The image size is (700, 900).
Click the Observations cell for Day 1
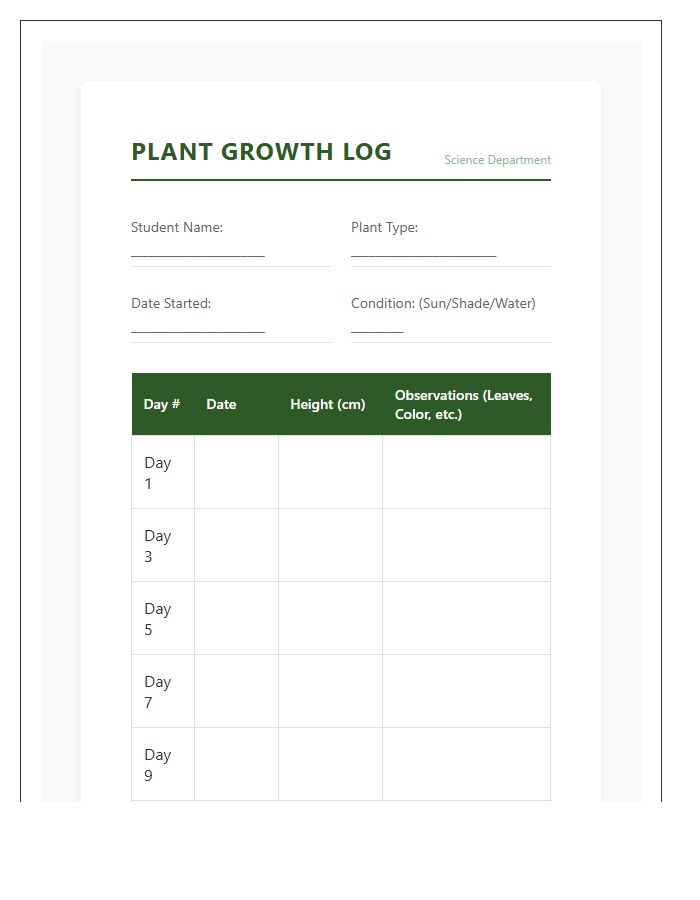pyautogui.click(x=466, y=472)
